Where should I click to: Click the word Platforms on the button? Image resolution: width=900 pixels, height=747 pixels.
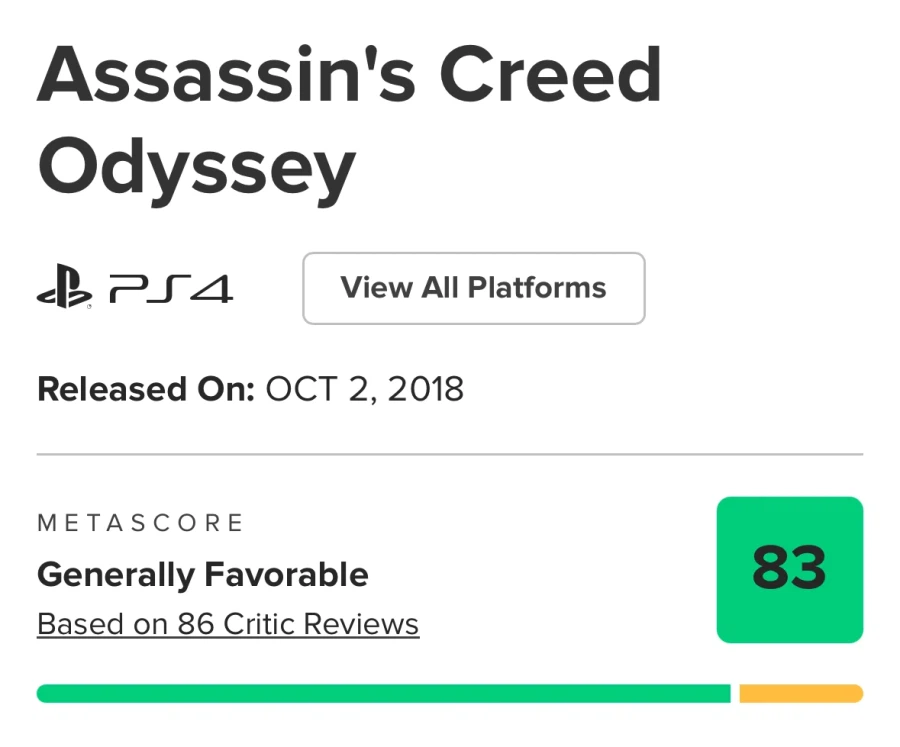pos(537,288)
